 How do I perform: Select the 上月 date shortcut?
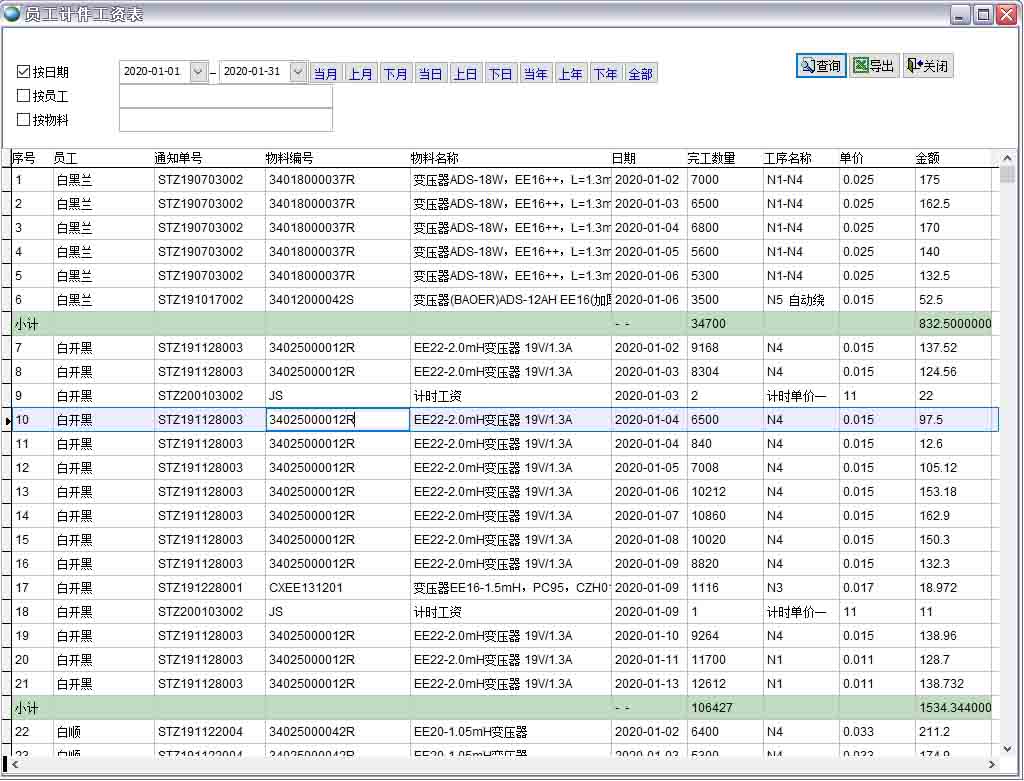pyautogui.click(x=360, y=74)
